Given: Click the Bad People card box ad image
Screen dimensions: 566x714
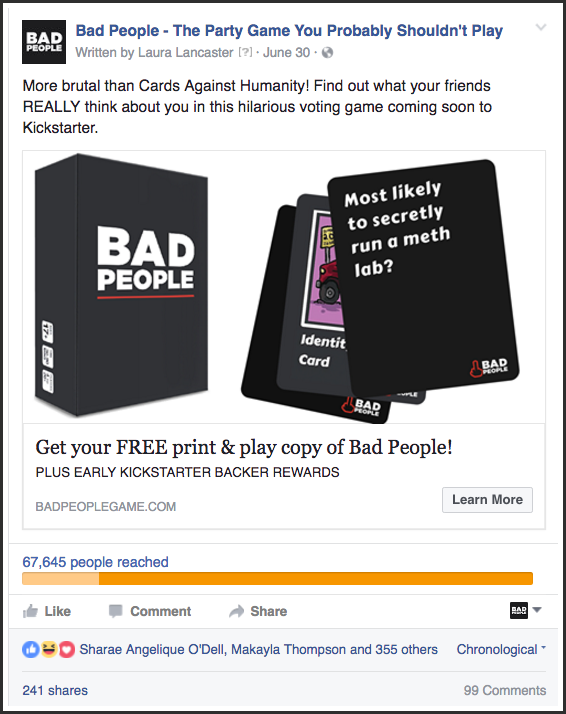Looking at the screenshot, I should click(284, 287).
